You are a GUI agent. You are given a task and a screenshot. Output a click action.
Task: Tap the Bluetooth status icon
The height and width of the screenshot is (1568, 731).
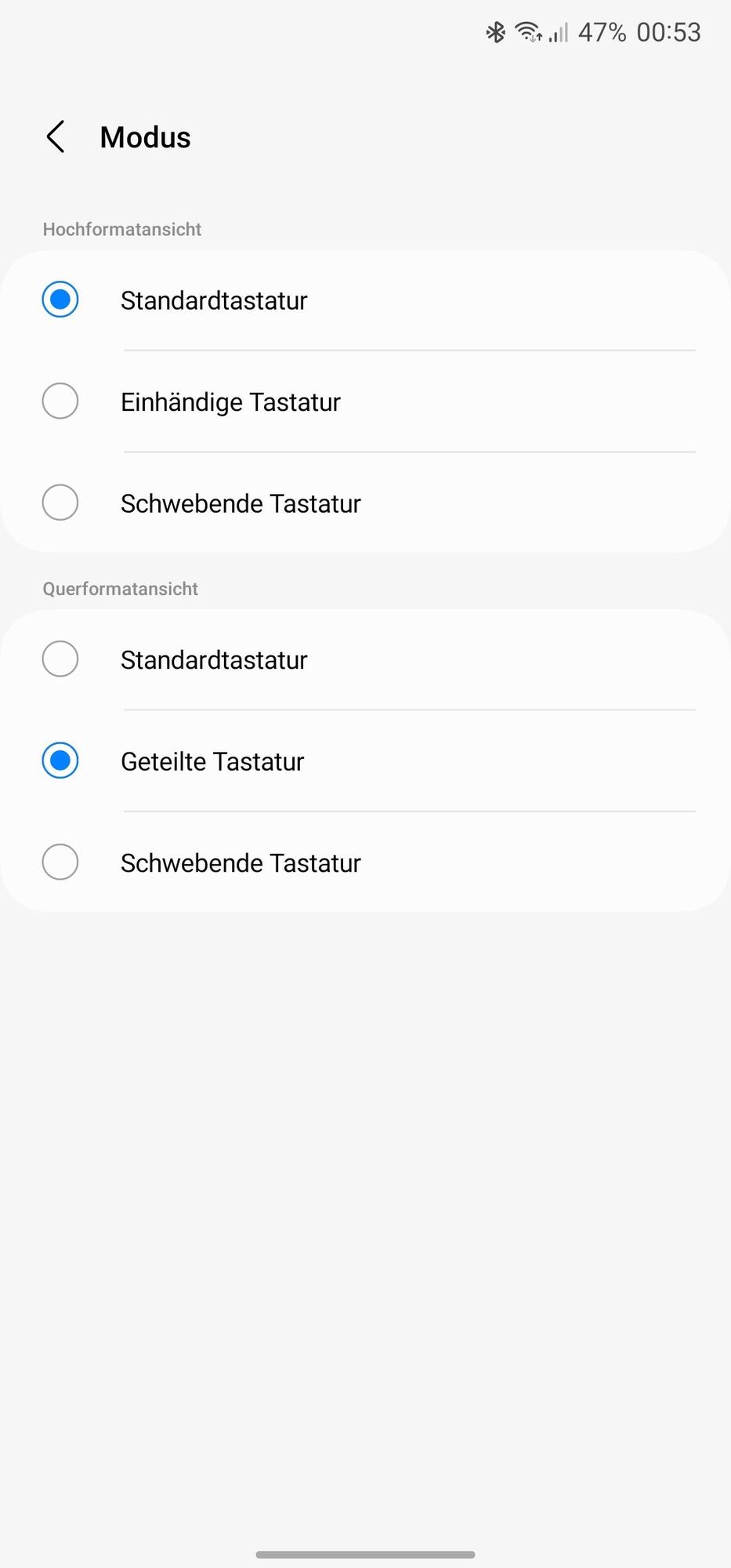coord(495,32)
